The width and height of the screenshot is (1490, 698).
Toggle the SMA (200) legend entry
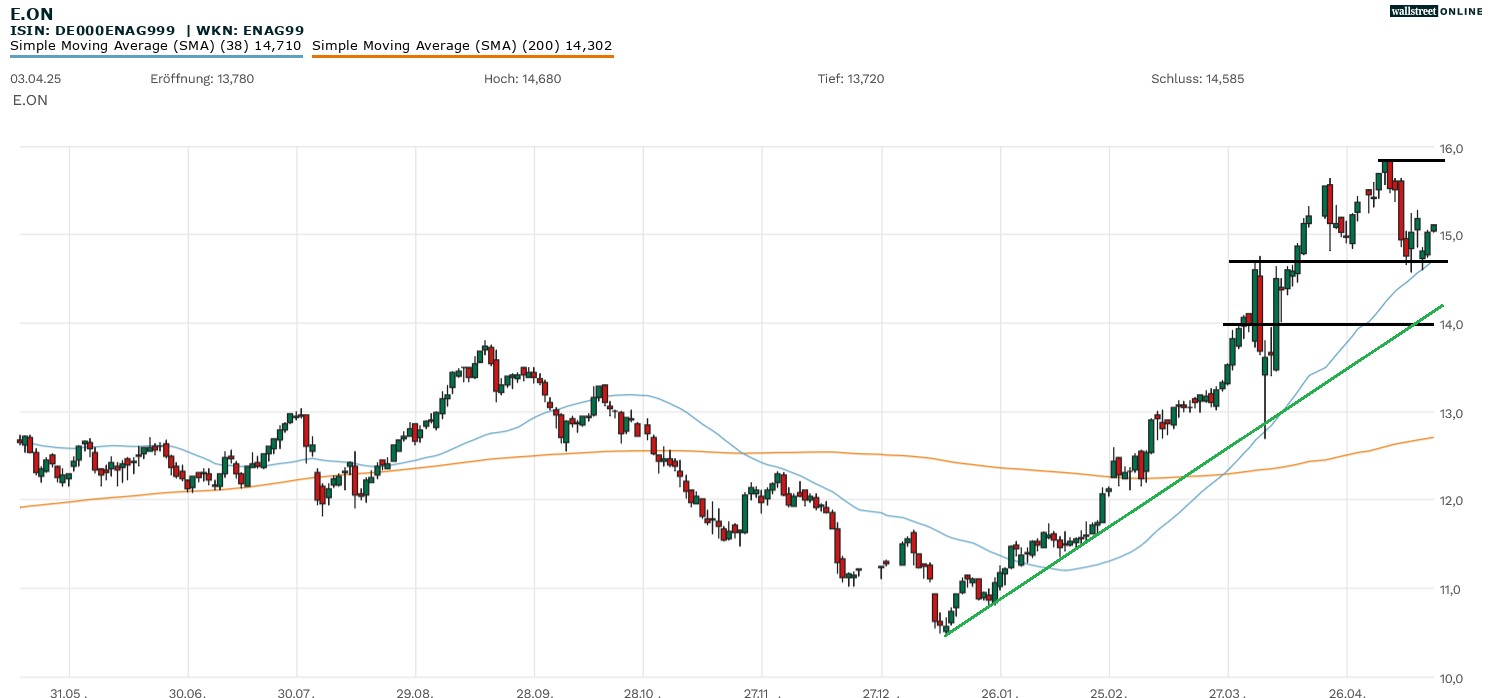(462, 45)
